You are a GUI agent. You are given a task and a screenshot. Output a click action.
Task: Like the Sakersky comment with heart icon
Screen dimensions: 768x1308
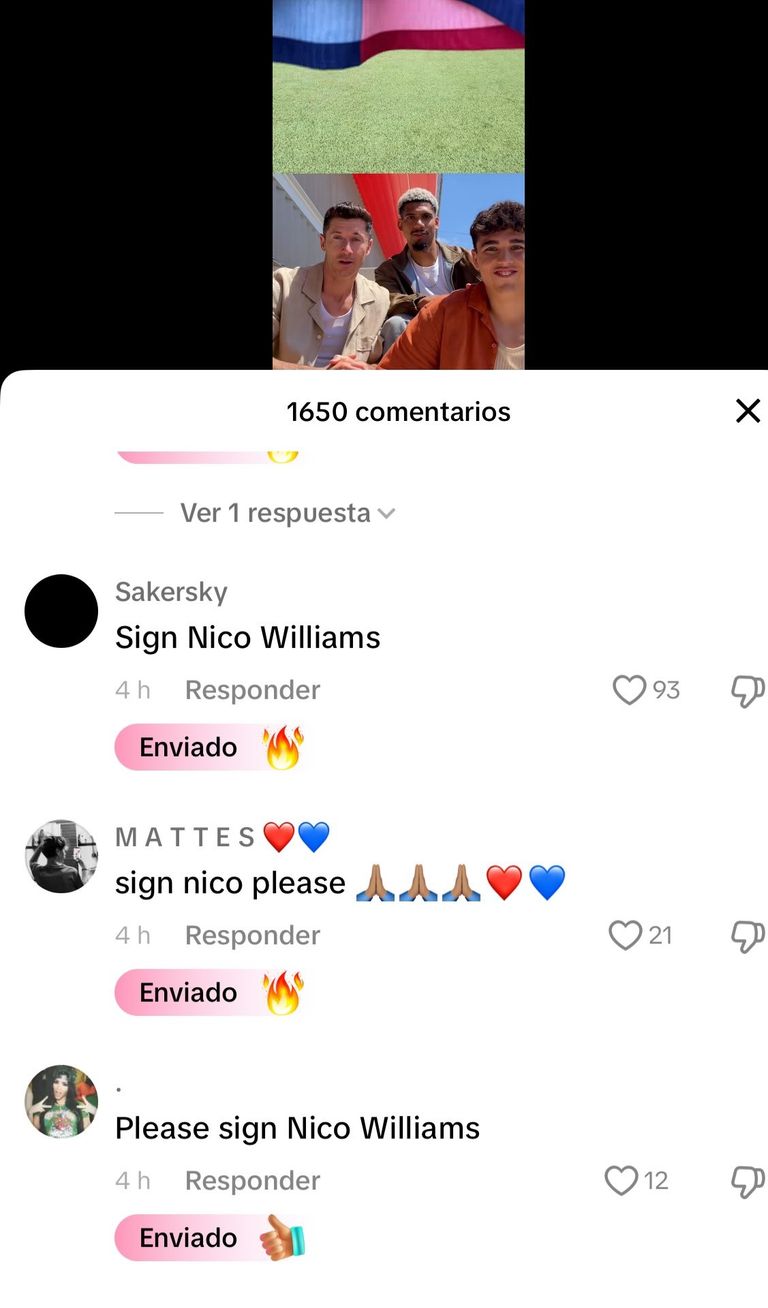point(629,690)
